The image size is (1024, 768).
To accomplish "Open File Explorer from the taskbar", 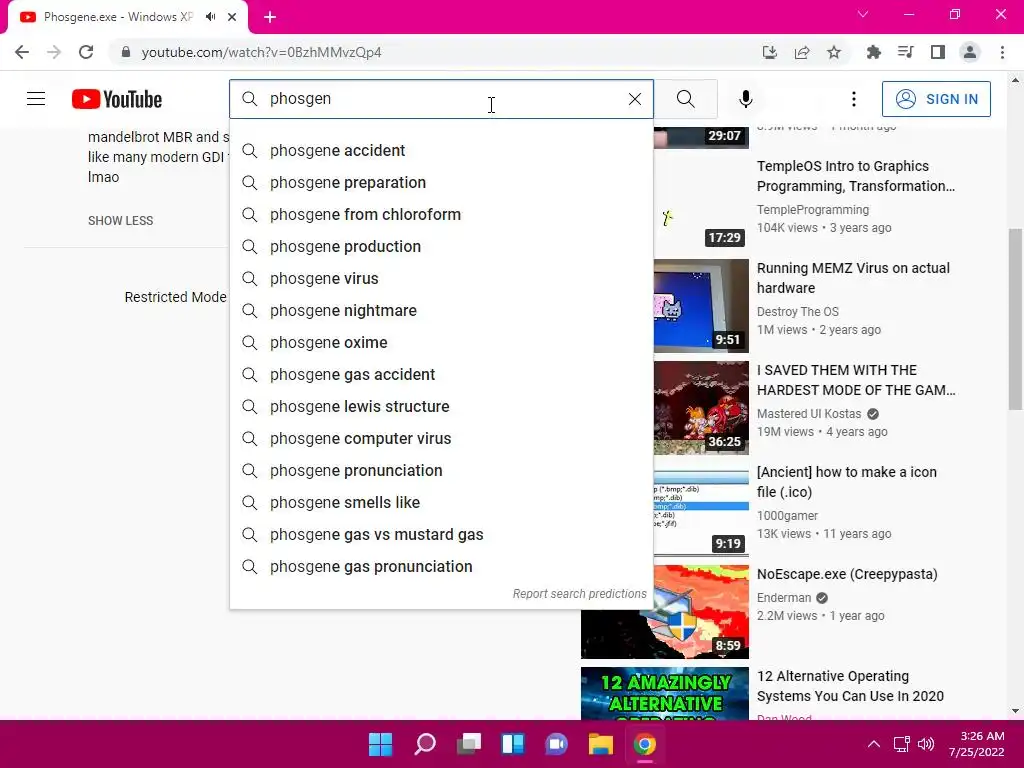I will pos(600,744).
